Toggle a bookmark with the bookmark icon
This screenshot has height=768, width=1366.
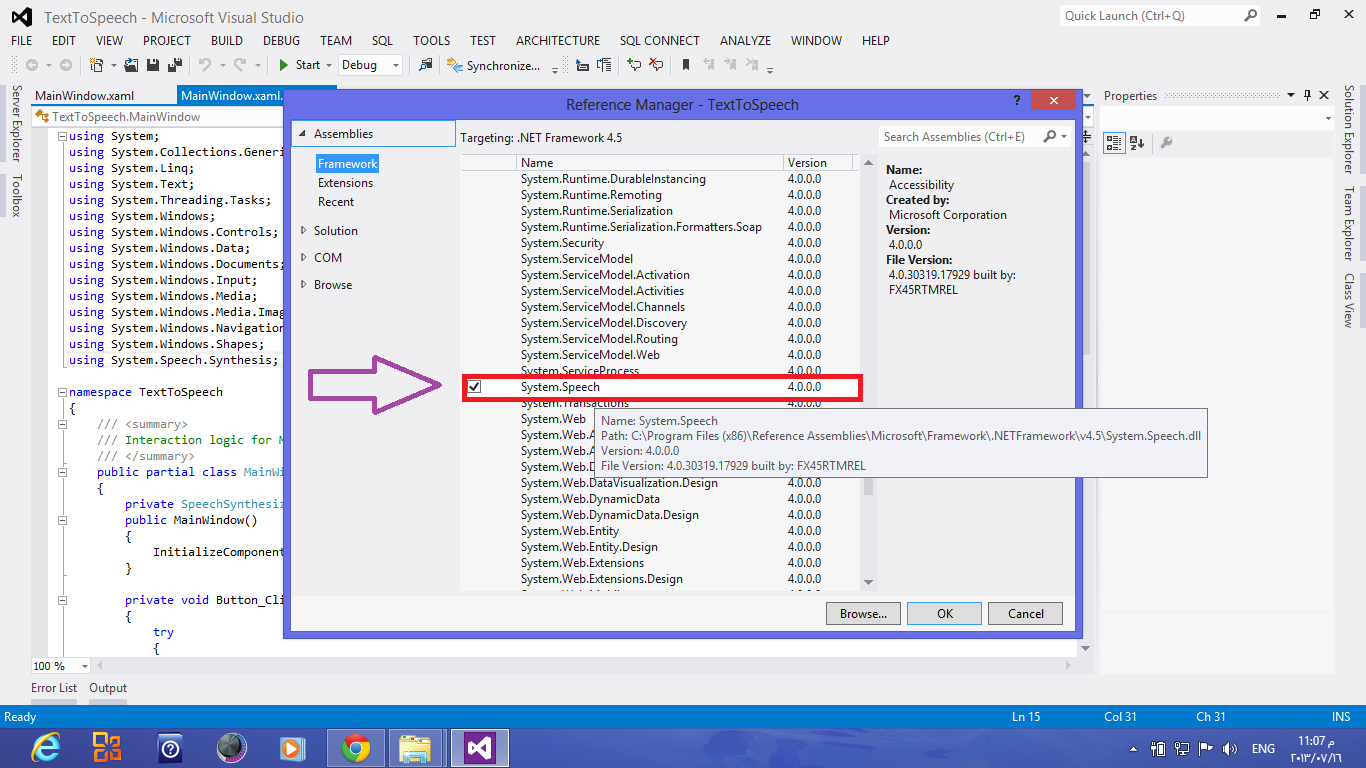pos(687,64)
